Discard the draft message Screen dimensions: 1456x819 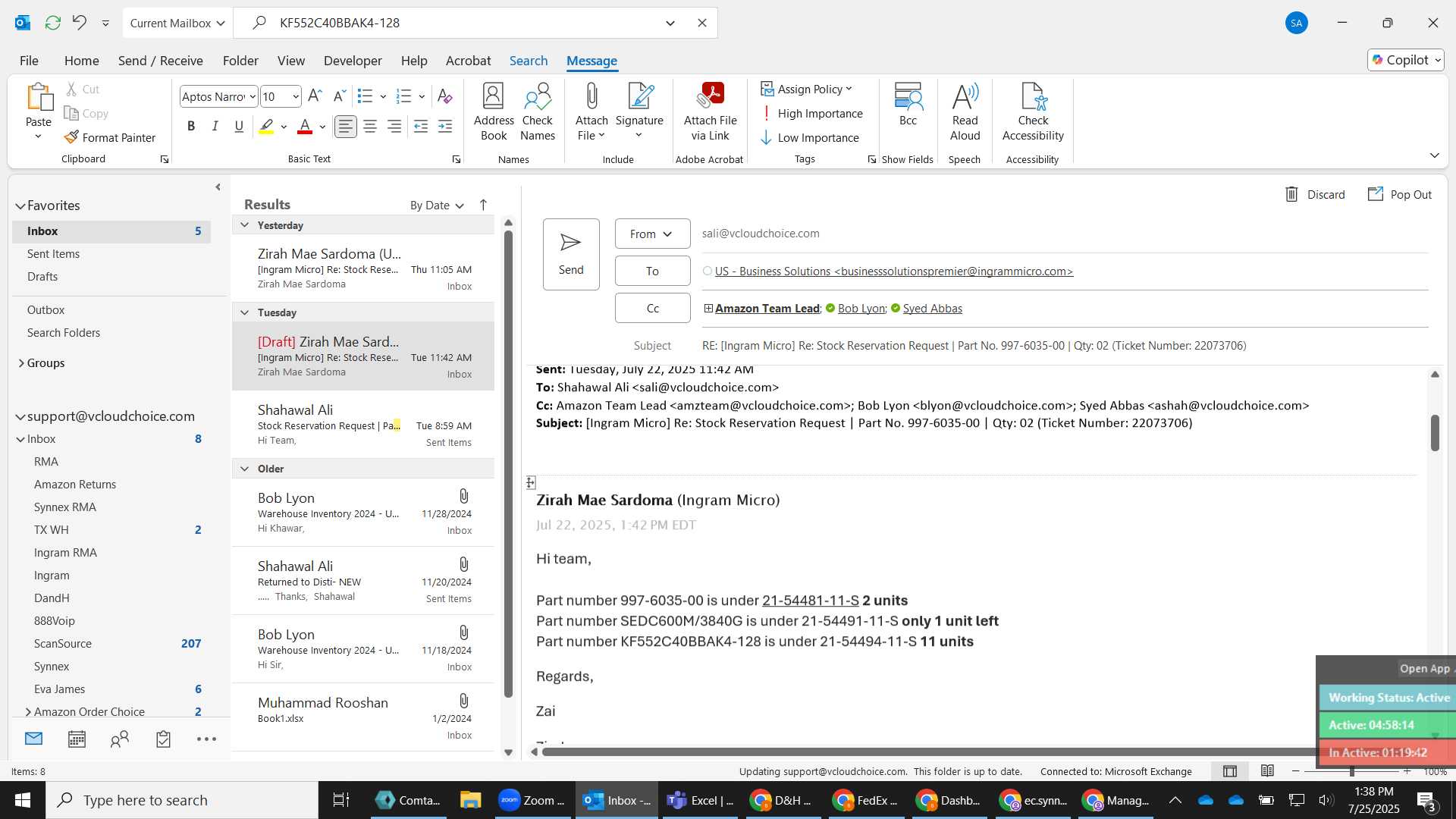pos(1315,195)
